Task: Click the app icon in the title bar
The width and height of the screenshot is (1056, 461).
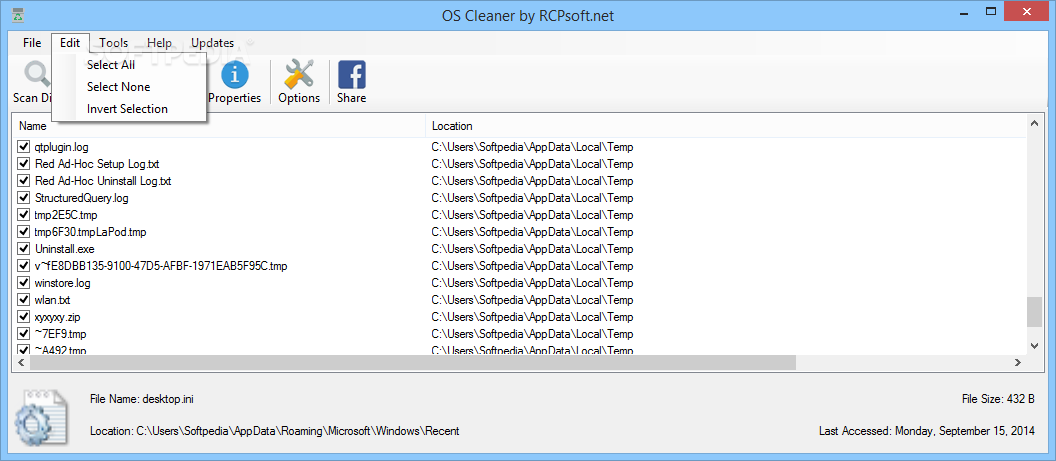Action: (19, 13)
